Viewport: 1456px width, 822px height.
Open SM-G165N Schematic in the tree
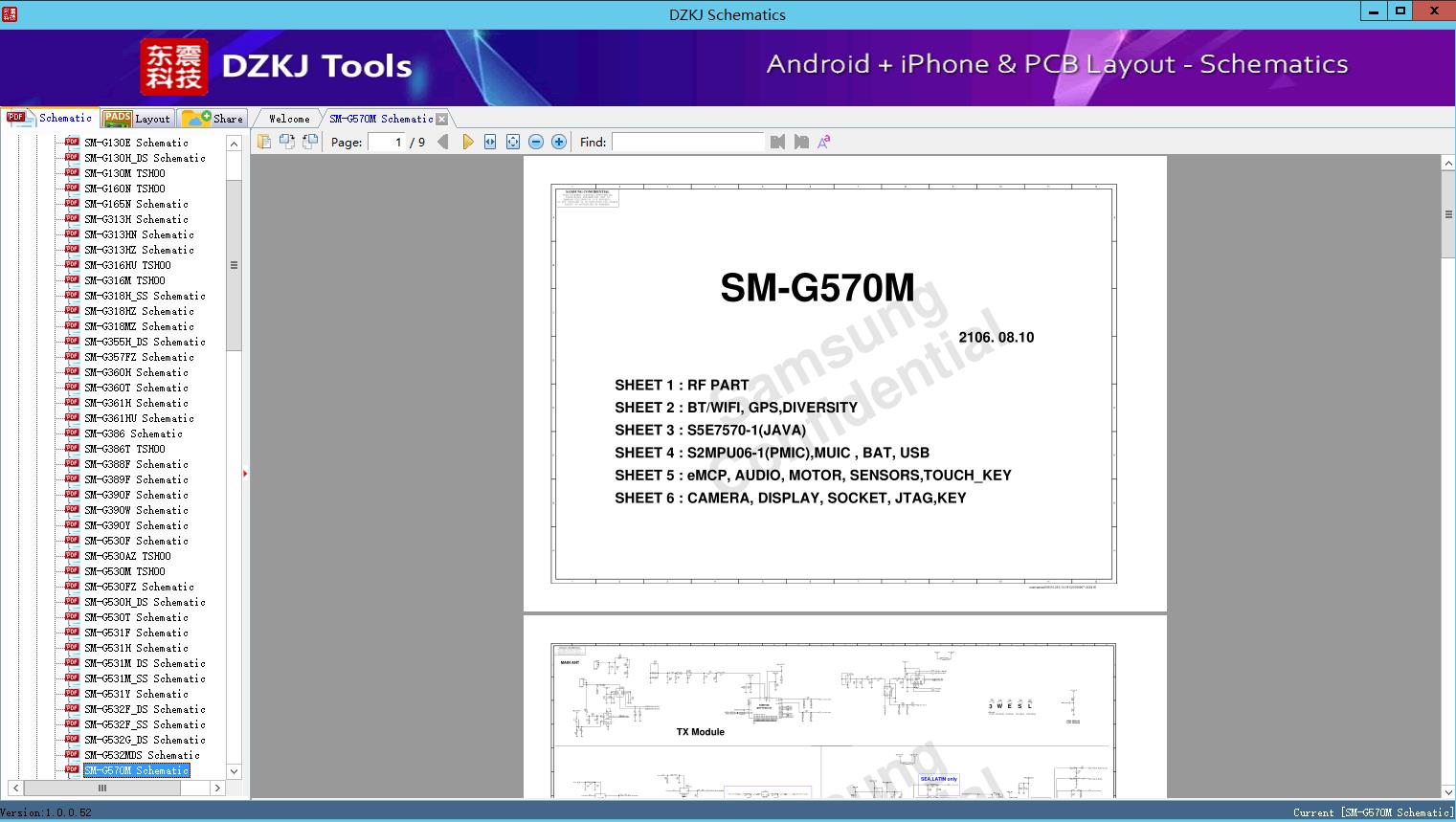[136, 204]
